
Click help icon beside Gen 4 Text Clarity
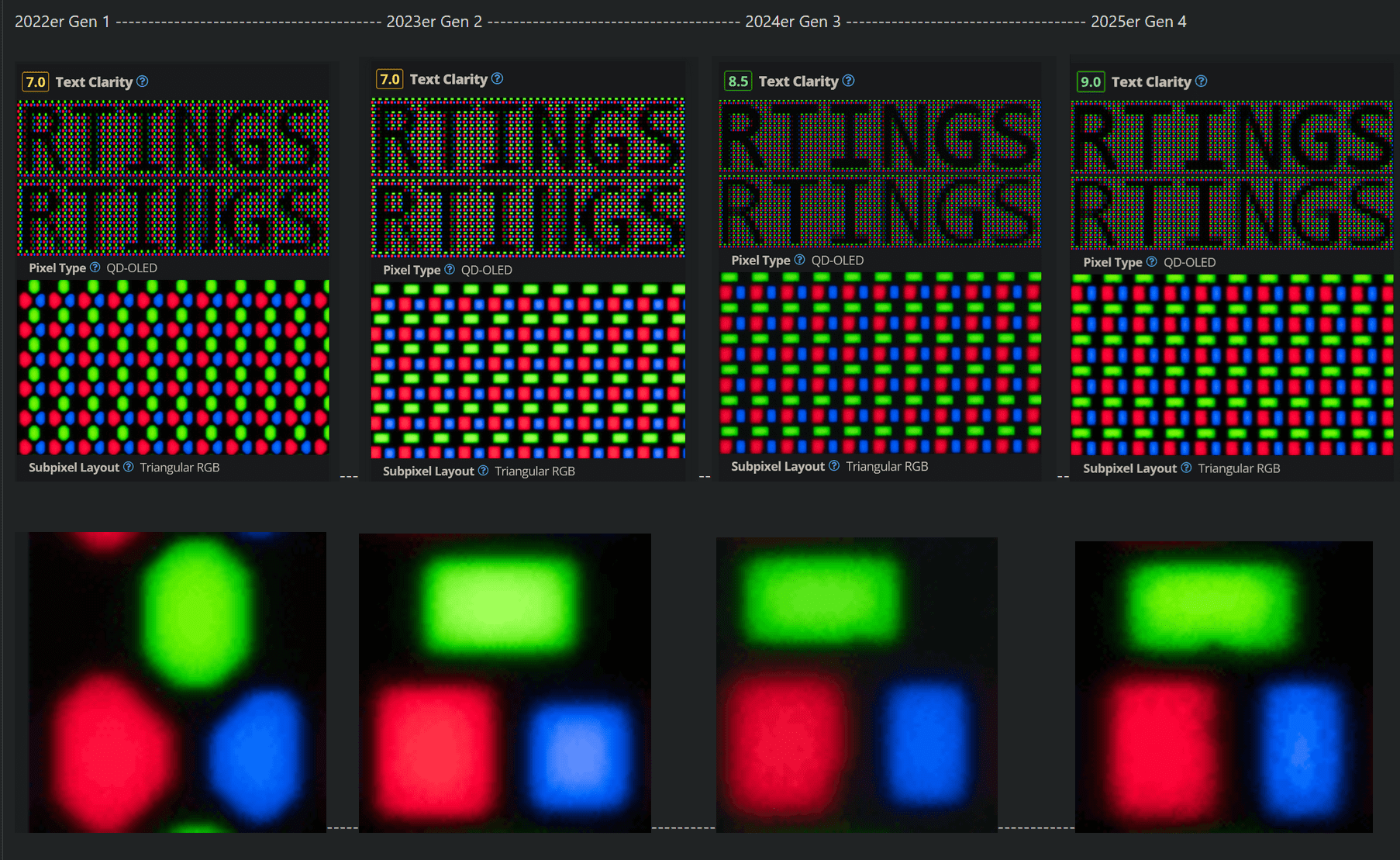1202,81
